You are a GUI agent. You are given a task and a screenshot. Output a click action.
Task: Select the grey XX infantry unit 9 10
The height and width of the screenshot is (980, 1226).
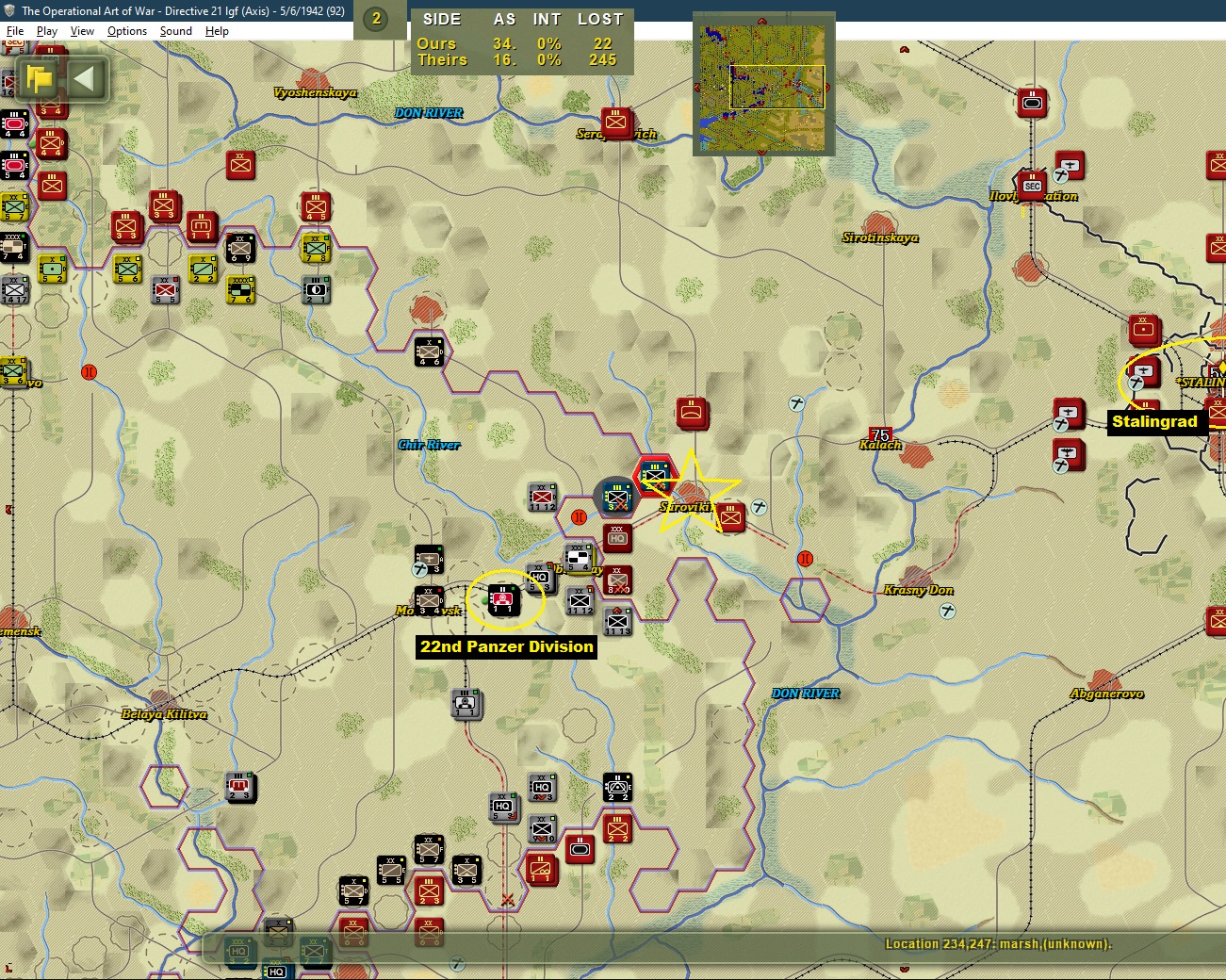[542, 828]
